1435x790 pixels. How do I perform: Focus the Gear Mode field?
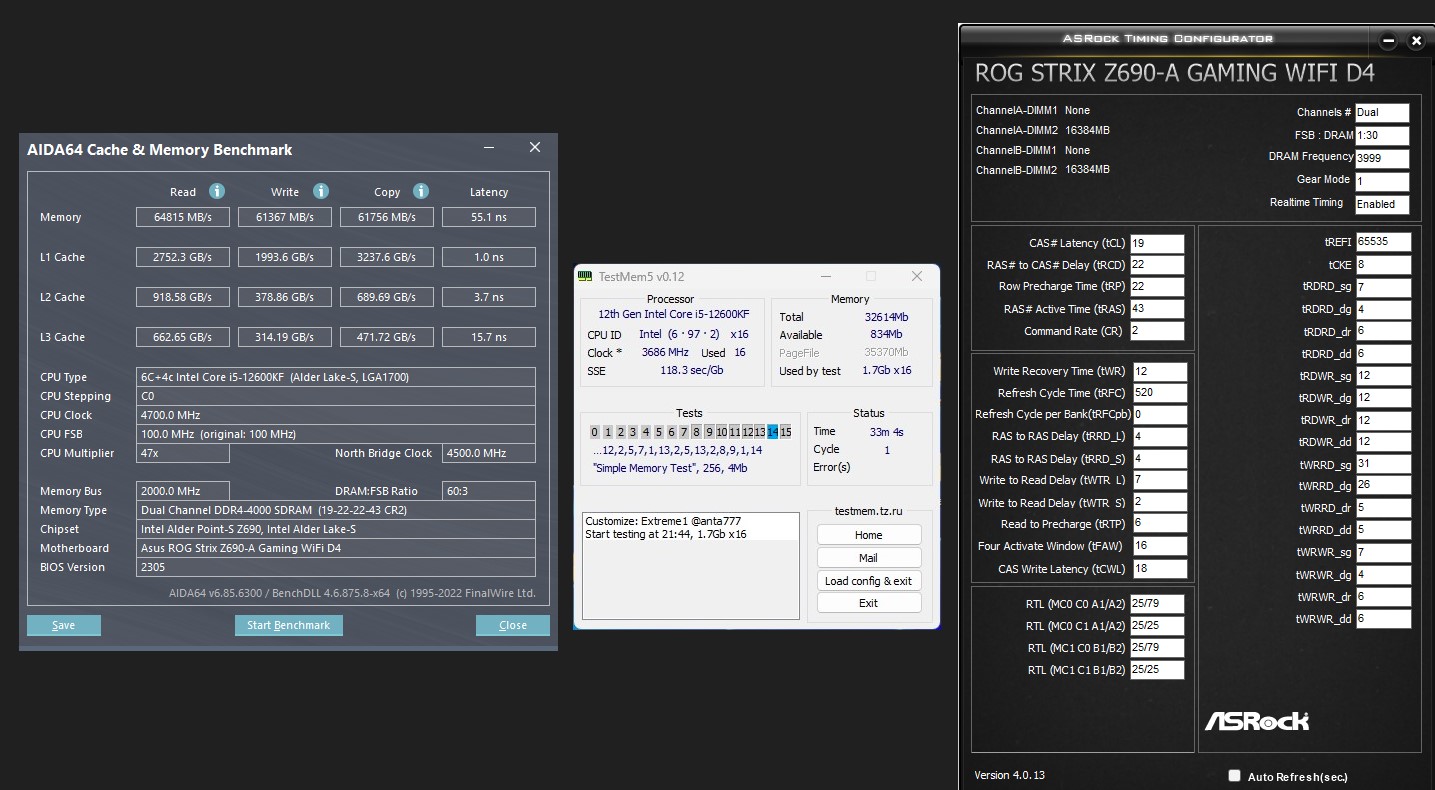point(1382,182)
